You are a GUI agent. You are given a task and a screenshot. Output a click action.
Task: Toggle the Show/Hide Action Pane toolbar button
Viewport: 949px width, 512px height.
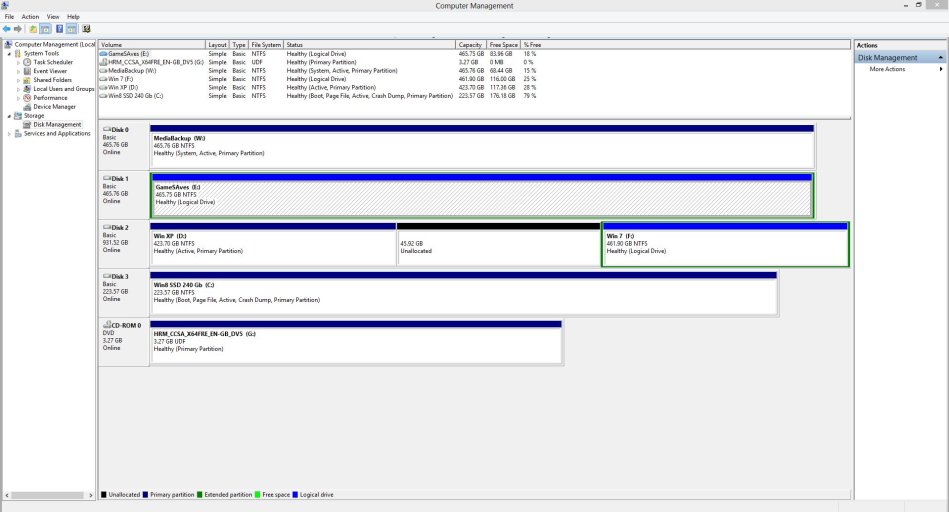(71, 28)
